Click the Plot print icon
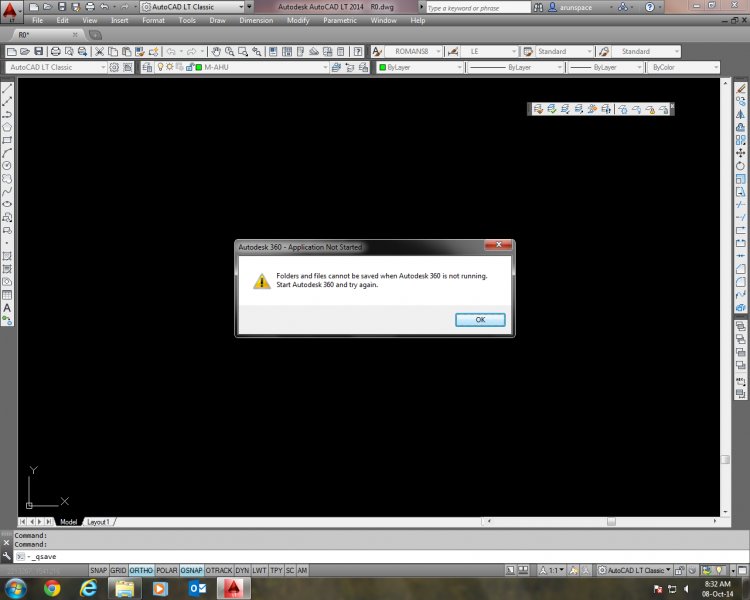Screen dimensions: 750x600 pos(55,51)
